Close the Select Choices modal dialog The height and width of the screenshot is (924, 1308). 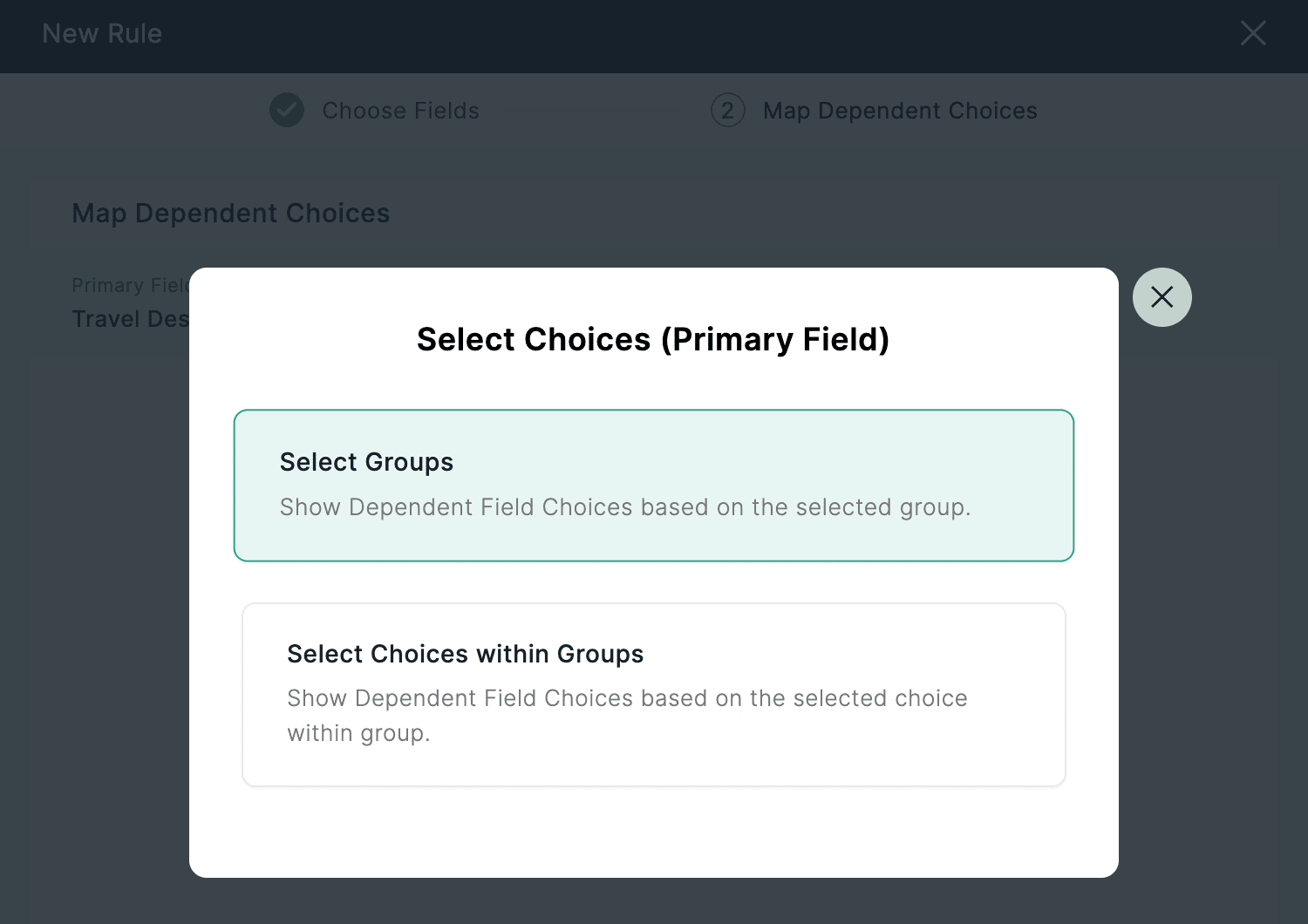[1162, 297]
